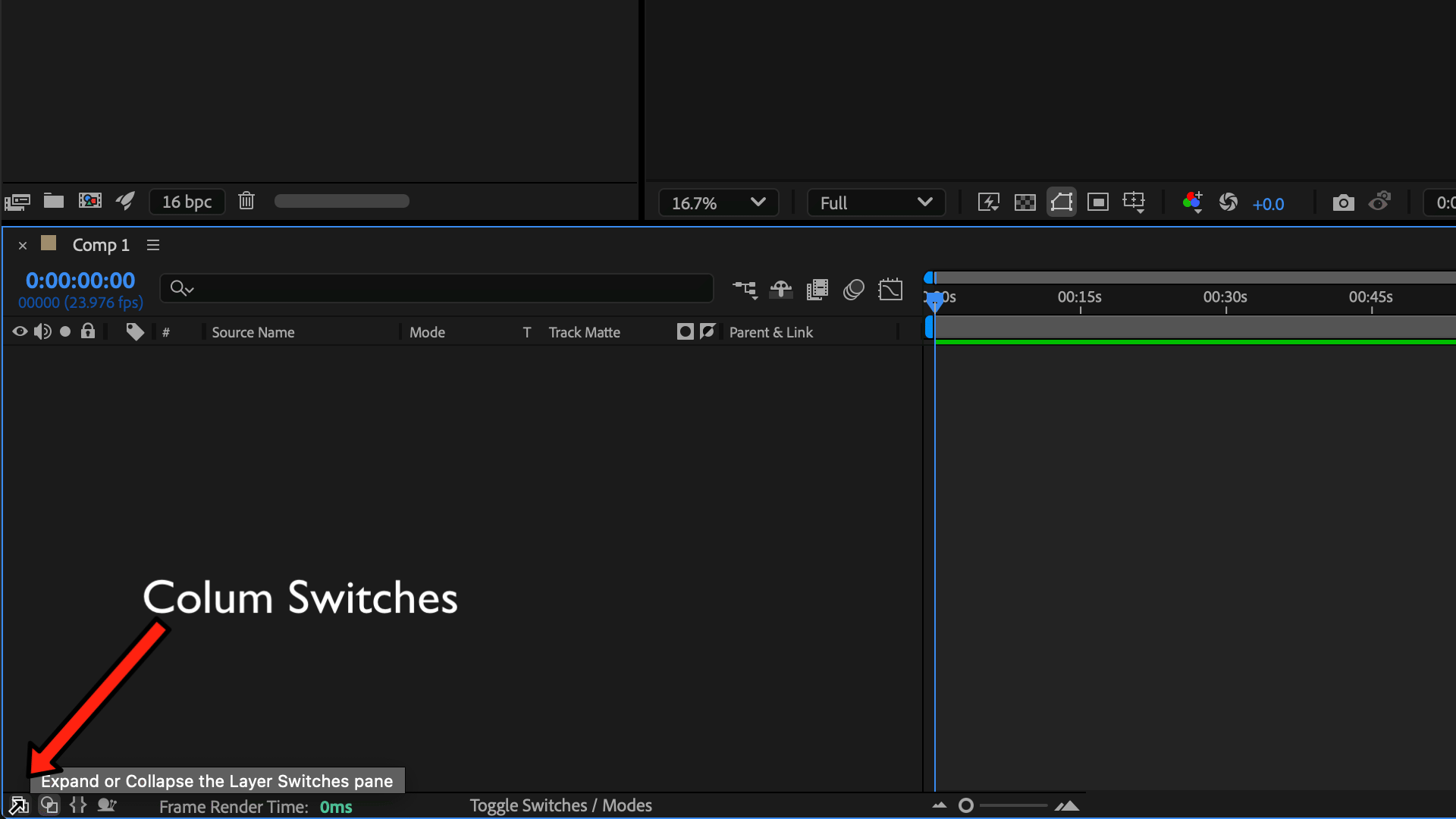Click the timeline zoom slider handle
Image resolution: width=1456 pixels, height=819 pixels.
coord(965,805)
